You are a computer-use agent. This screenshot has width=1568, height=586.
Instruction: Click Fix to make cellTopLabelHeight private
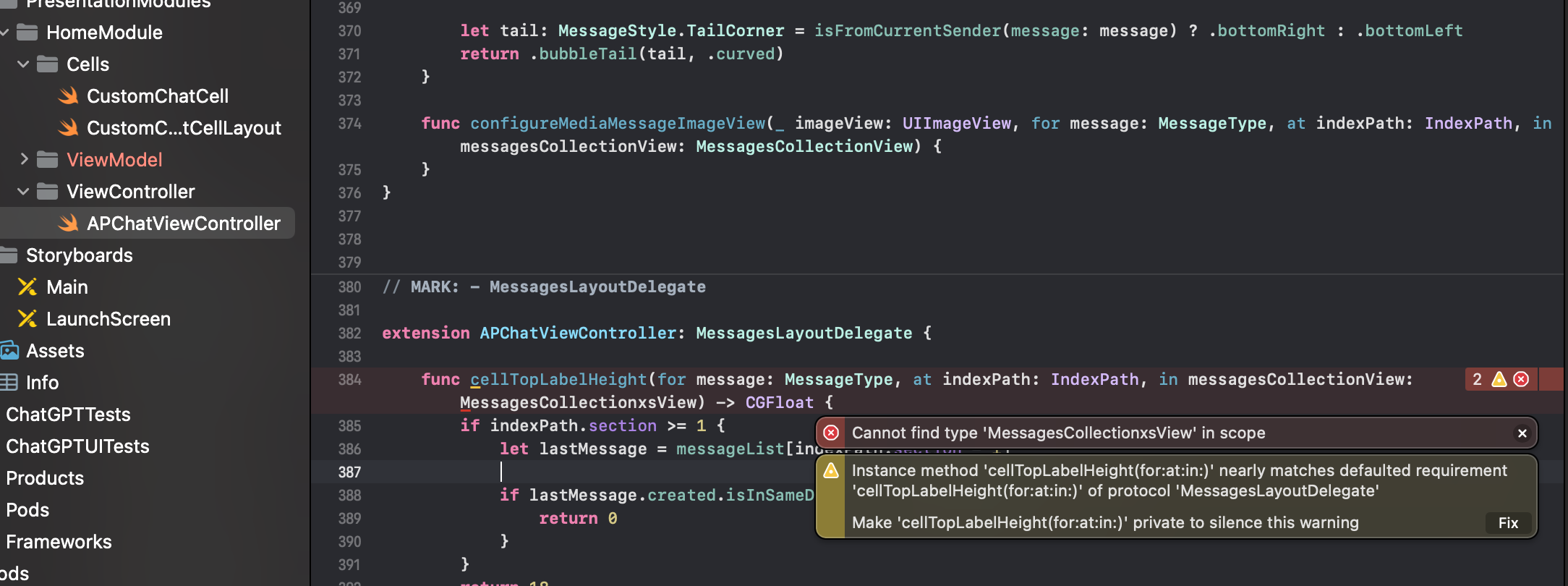click(1508, 523)
